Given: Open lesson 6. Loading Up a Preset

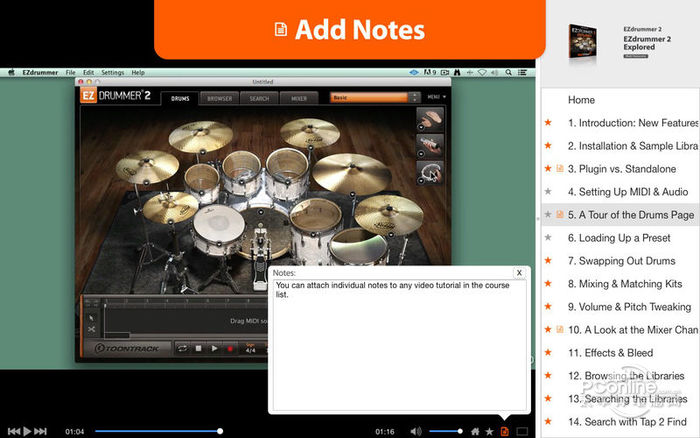Looking at the screenshot, I should pos(619,238).
